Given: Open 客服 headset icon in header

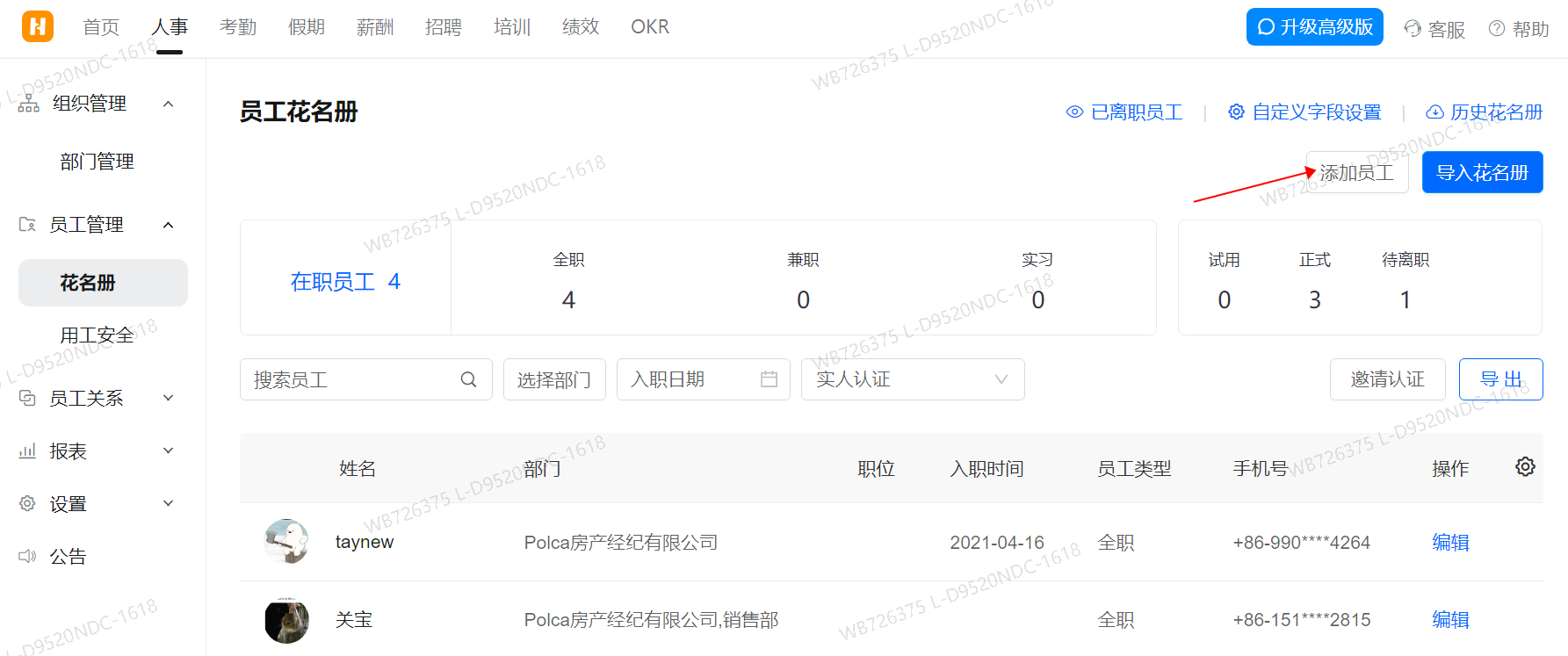Looking at the screenshot, I should [1412, 29].
